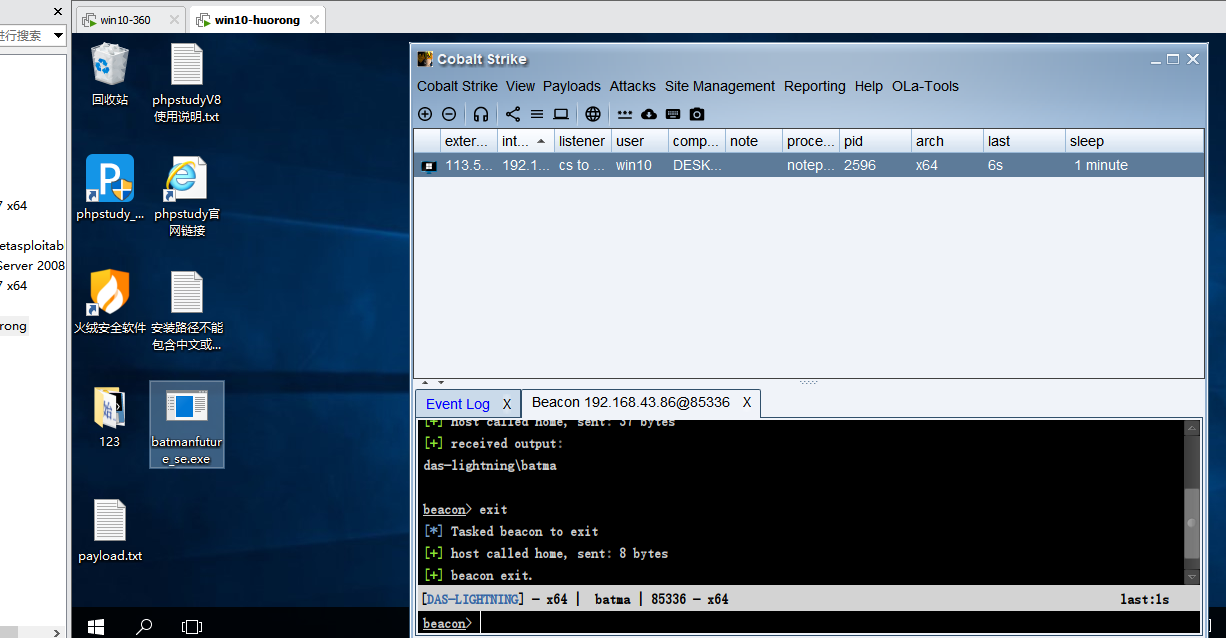
Task: Close the Beacon 192.168.43.86@85336 tab
Action: (746, 402)
